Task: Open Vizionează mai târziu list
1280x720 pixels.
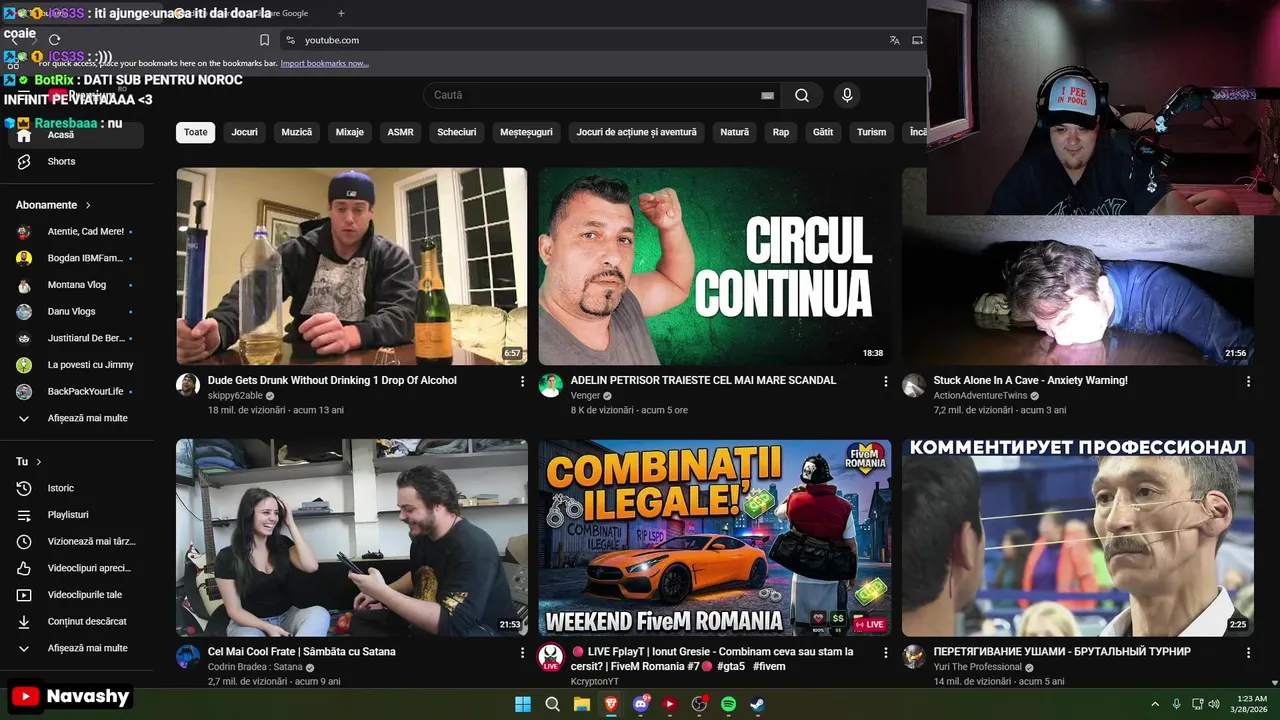Action: pos(76,541)
